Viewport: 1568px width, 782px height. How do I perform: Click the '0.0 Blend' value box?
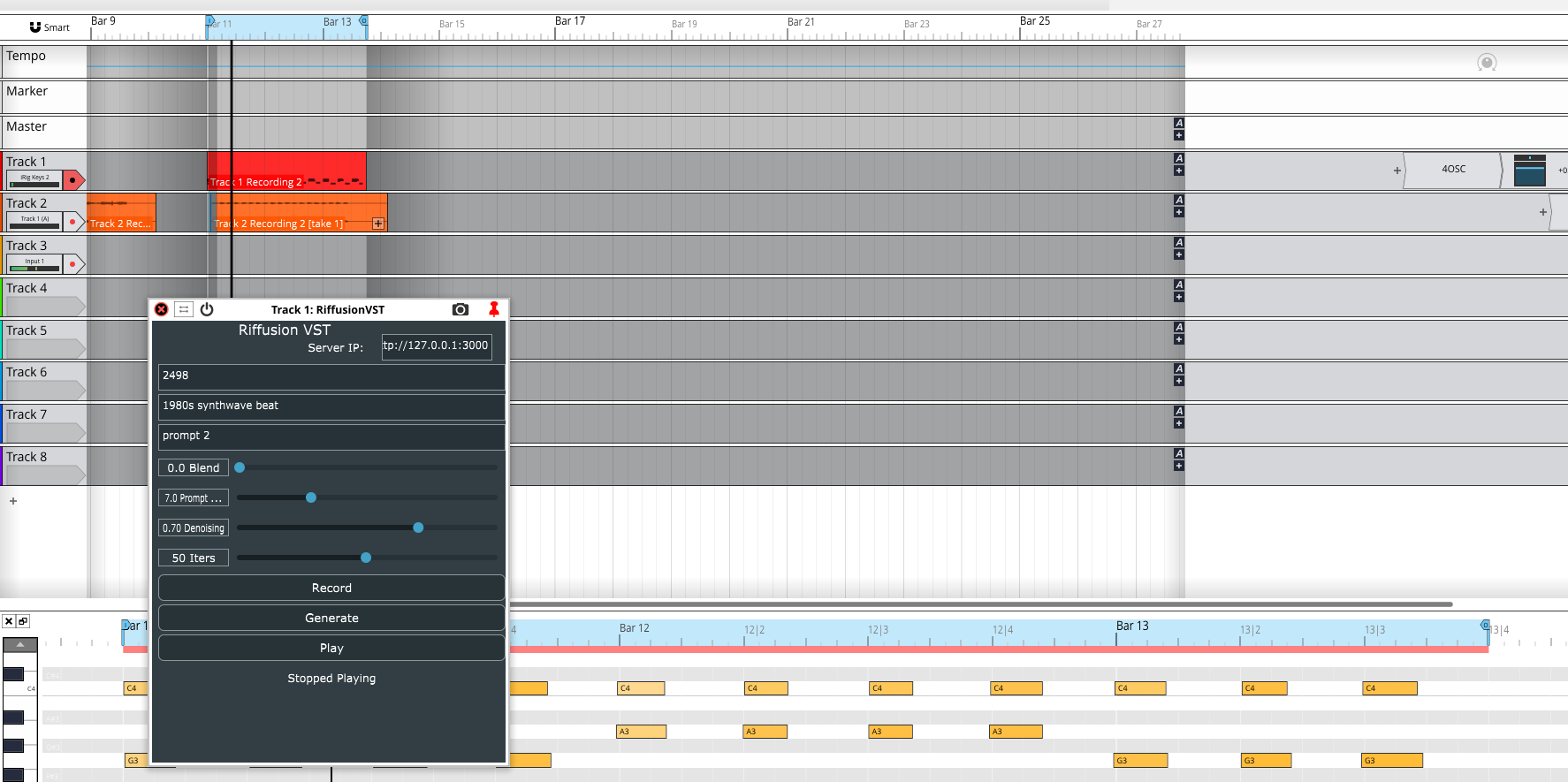194,467
